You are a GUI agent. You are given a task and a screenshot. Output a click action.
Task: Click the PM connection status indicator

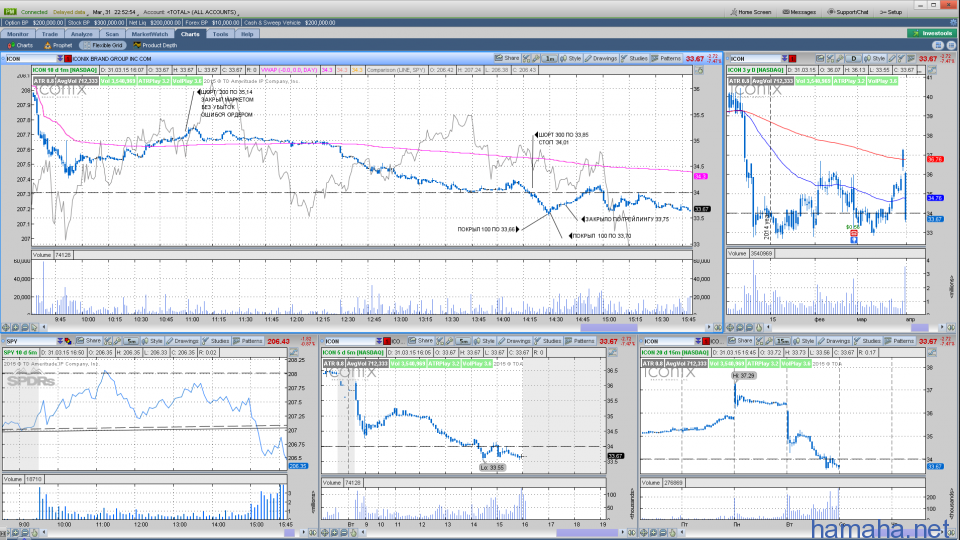[x=10, y=12]
